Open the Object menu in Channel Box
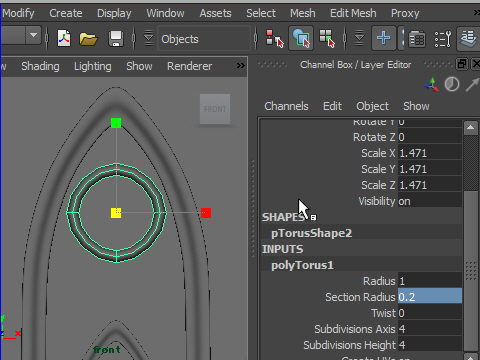 [x=372, y=106]
